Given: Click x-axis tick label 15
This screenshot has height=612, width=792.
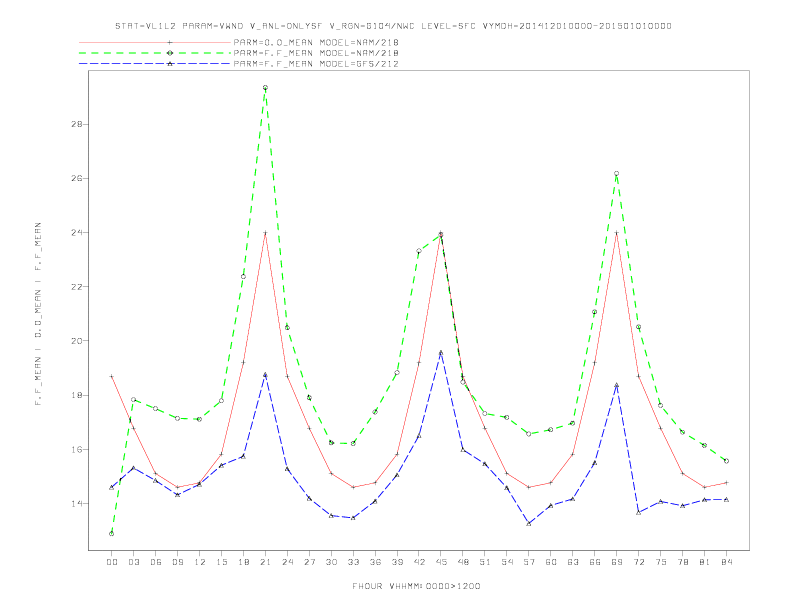Looking at the screenshot, I should [221, 562].
